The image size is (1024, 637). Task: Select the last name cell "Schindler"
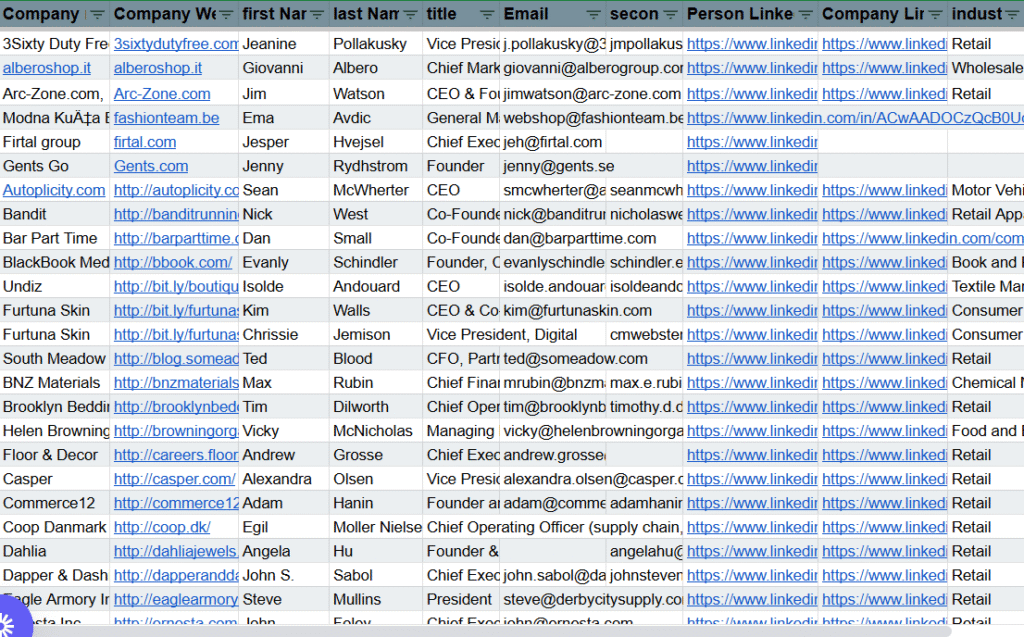click(377, 263)
